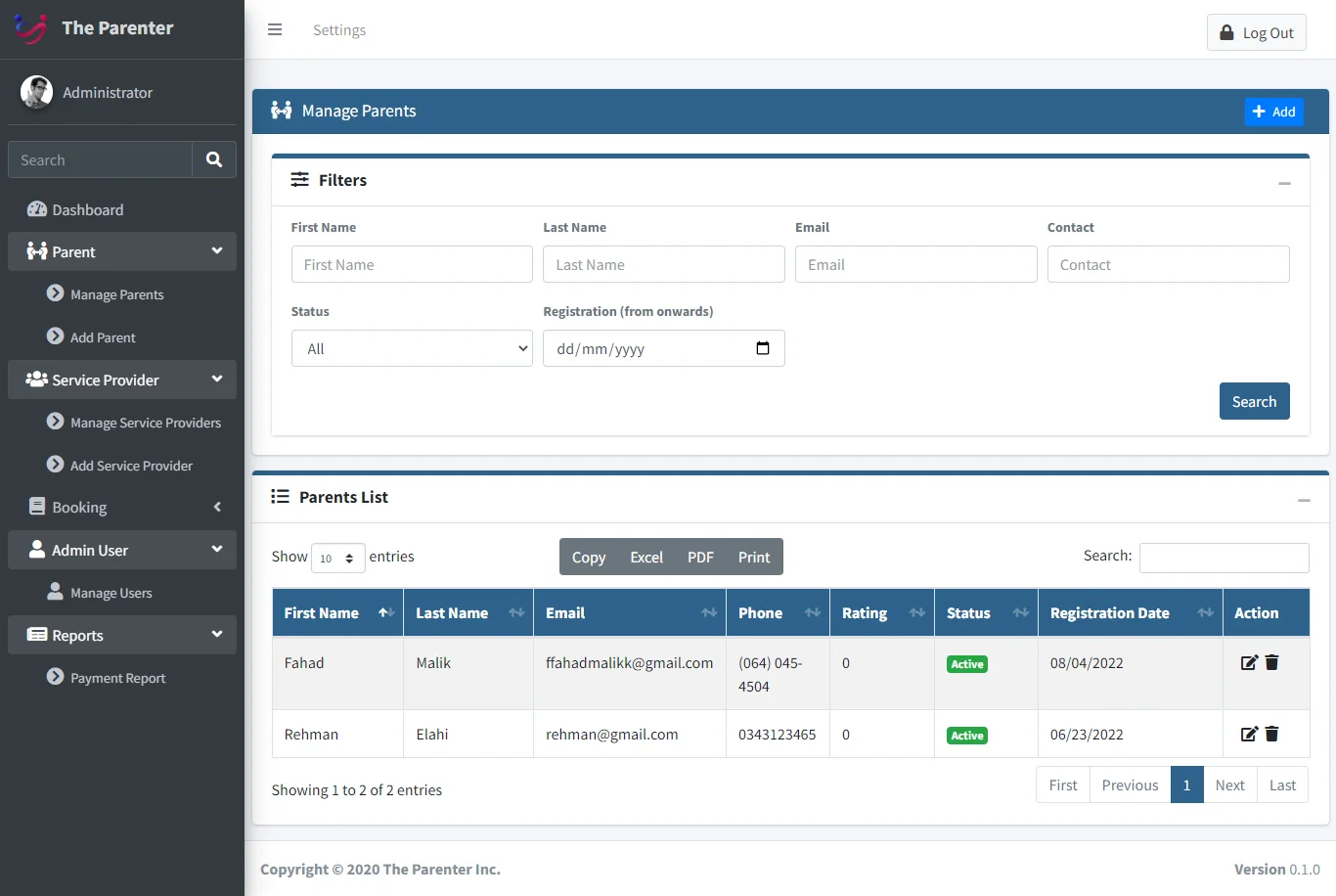This screenshot has height=896, width=1336.
Task: Click trash icon for Rehman Elahi
Action: [x=1272, y=735]
